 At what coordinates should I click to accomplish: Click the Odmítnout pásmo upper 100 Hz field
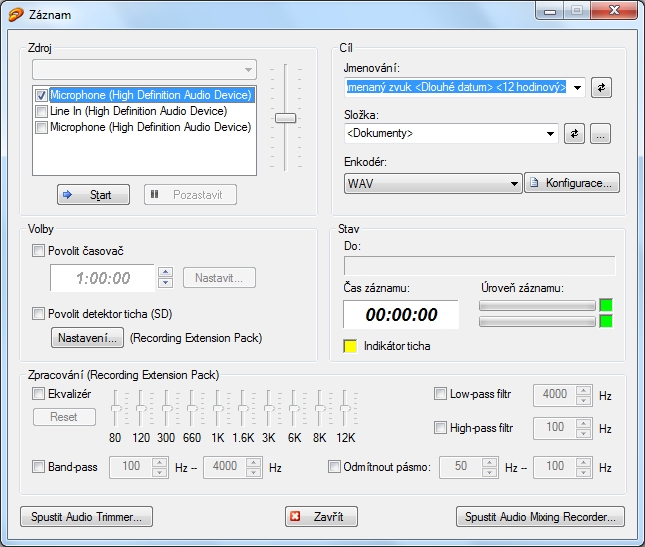click(555, 467)
